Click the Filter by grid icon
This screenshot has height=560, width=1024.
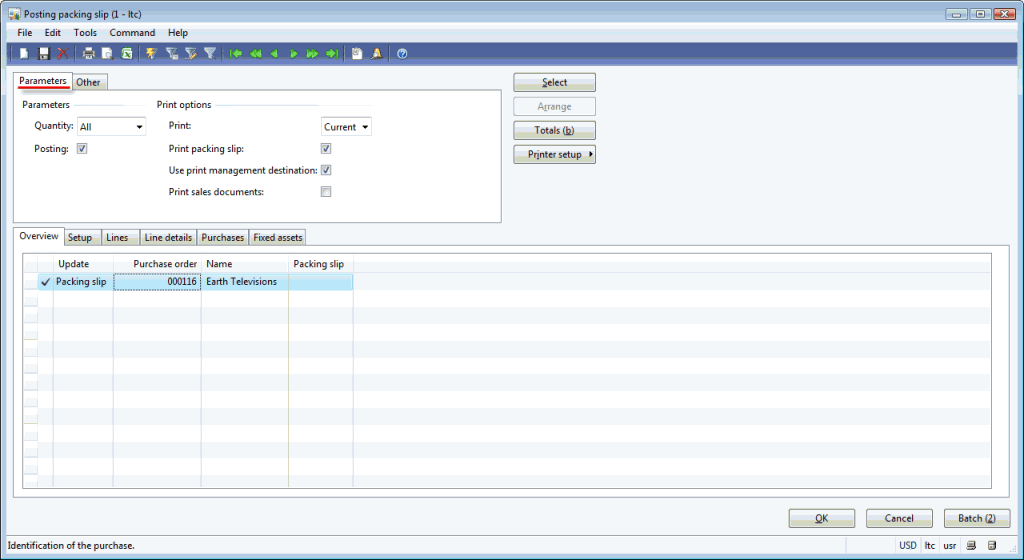click(172, 54)
